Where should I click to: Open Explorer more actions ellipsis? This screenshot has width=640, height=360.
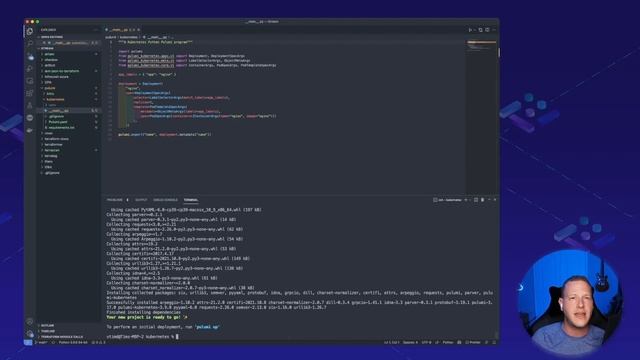[x=96, y=30]
